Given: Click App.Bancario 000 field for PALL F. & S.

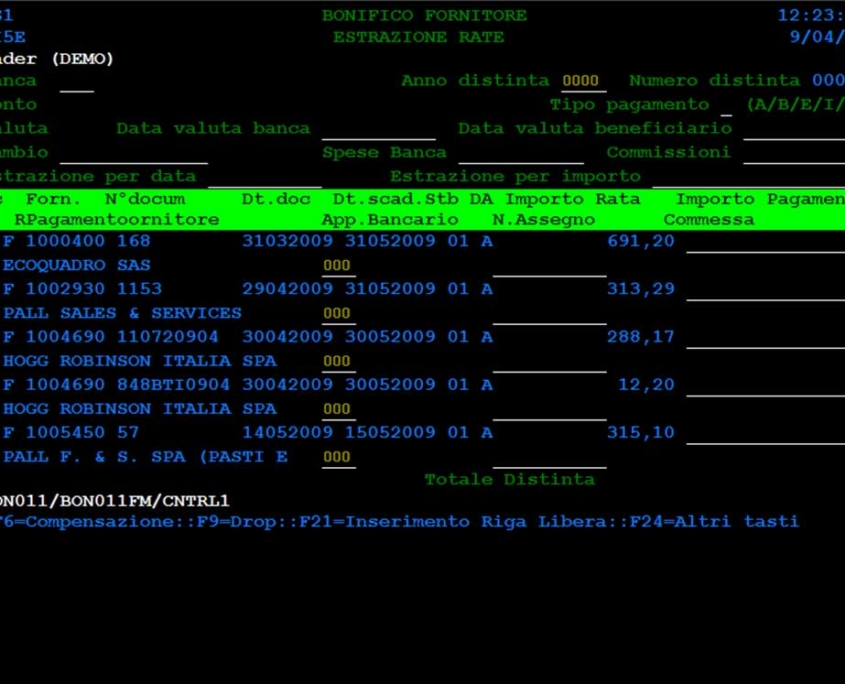Looking at the screenshot, I should pos(338,457).
